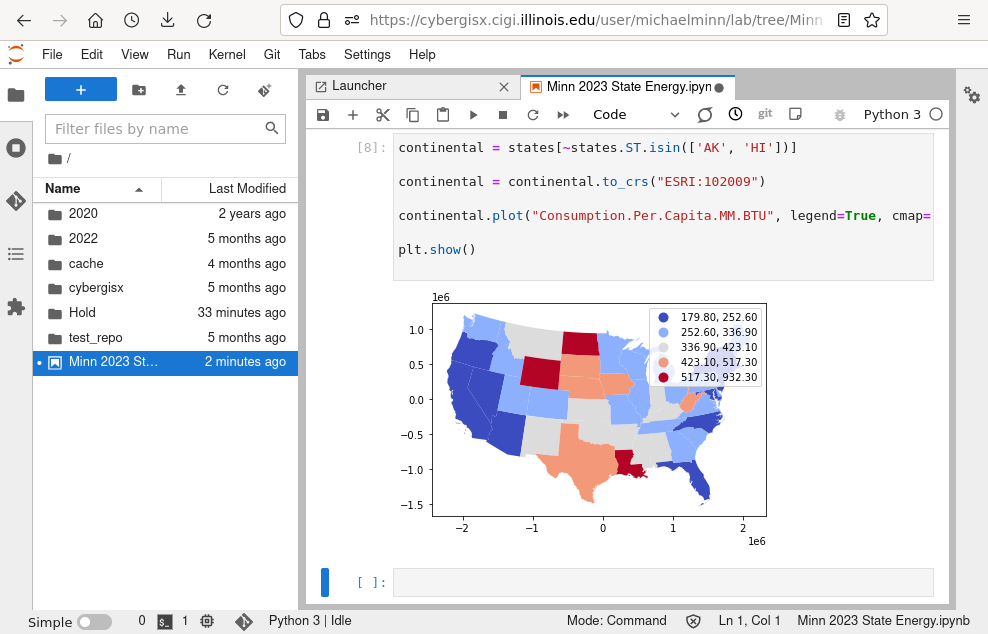Open the Code cell type dropdown

pos(635,115)
